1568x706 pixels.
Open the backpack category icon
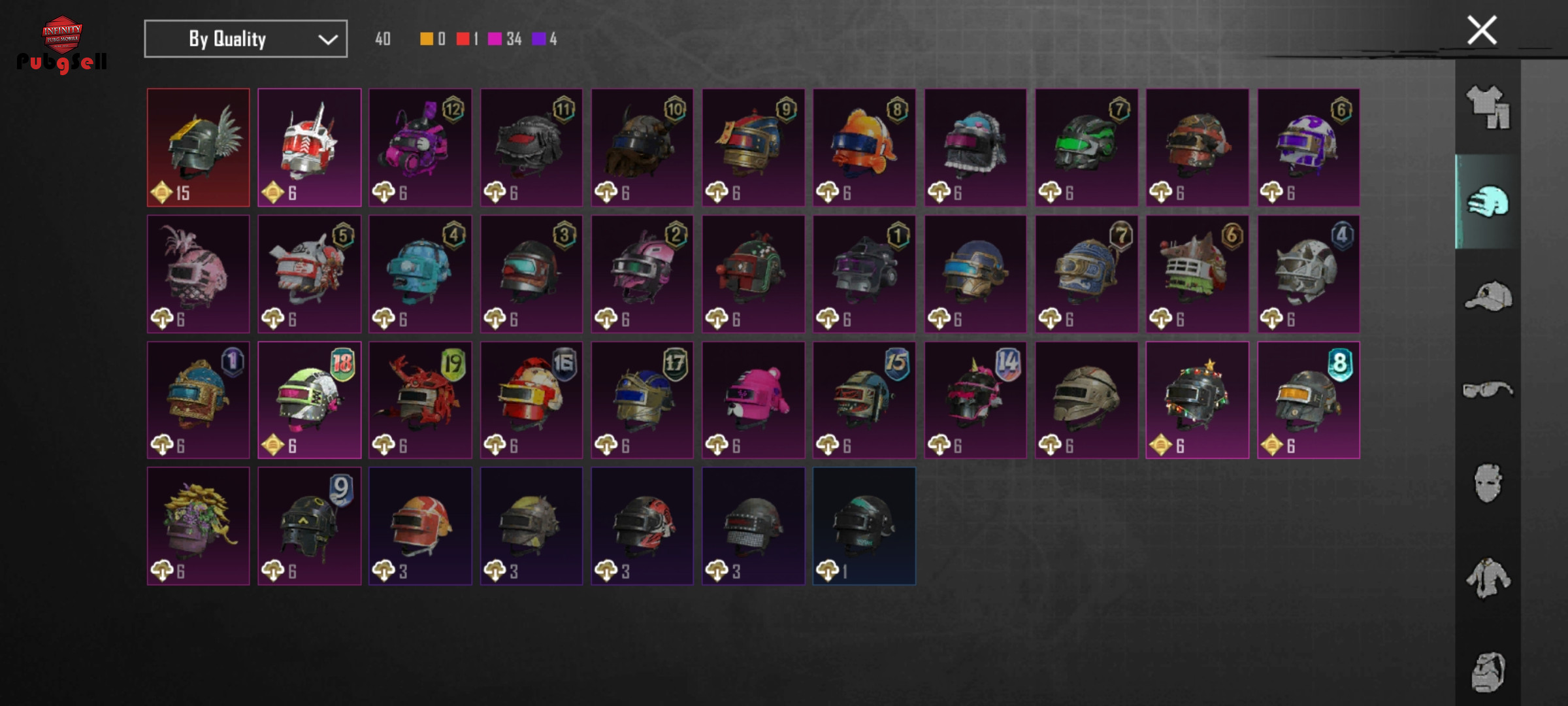click(1488, 671)
